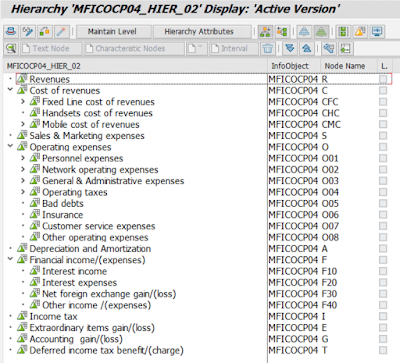This screenshot has height=363, width=400.
Task: Tick the link checkbox for Bad debts row
Action: pos(383,203)
